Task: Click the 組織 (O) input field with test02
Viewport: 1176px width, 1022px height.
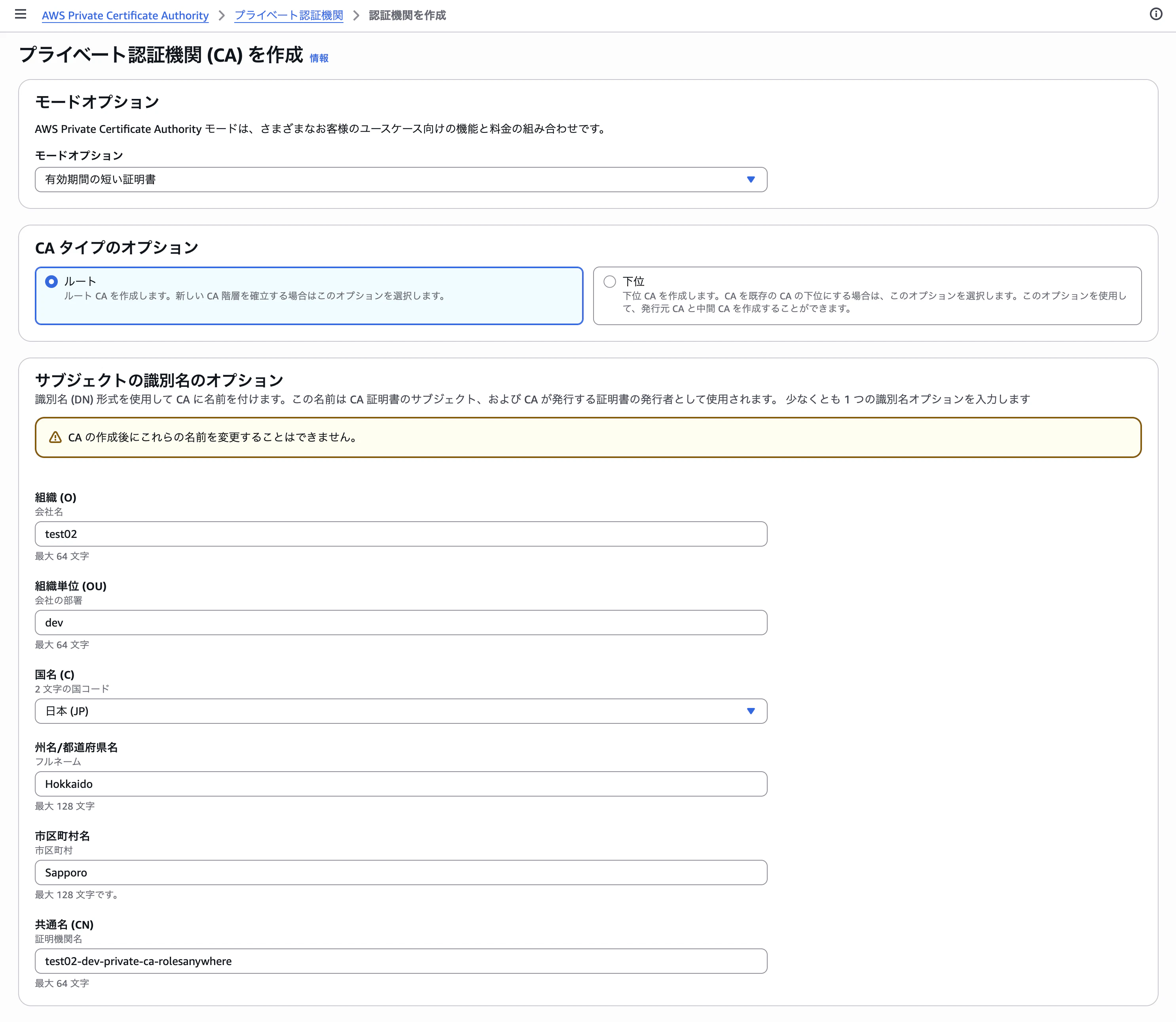Action: 401,534
